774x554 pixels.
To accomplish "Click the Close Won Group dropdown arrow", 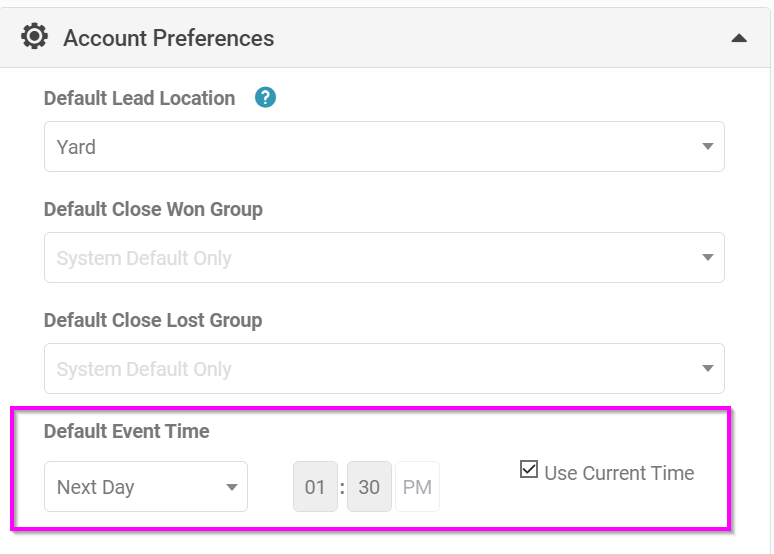I will click(707, 257).
